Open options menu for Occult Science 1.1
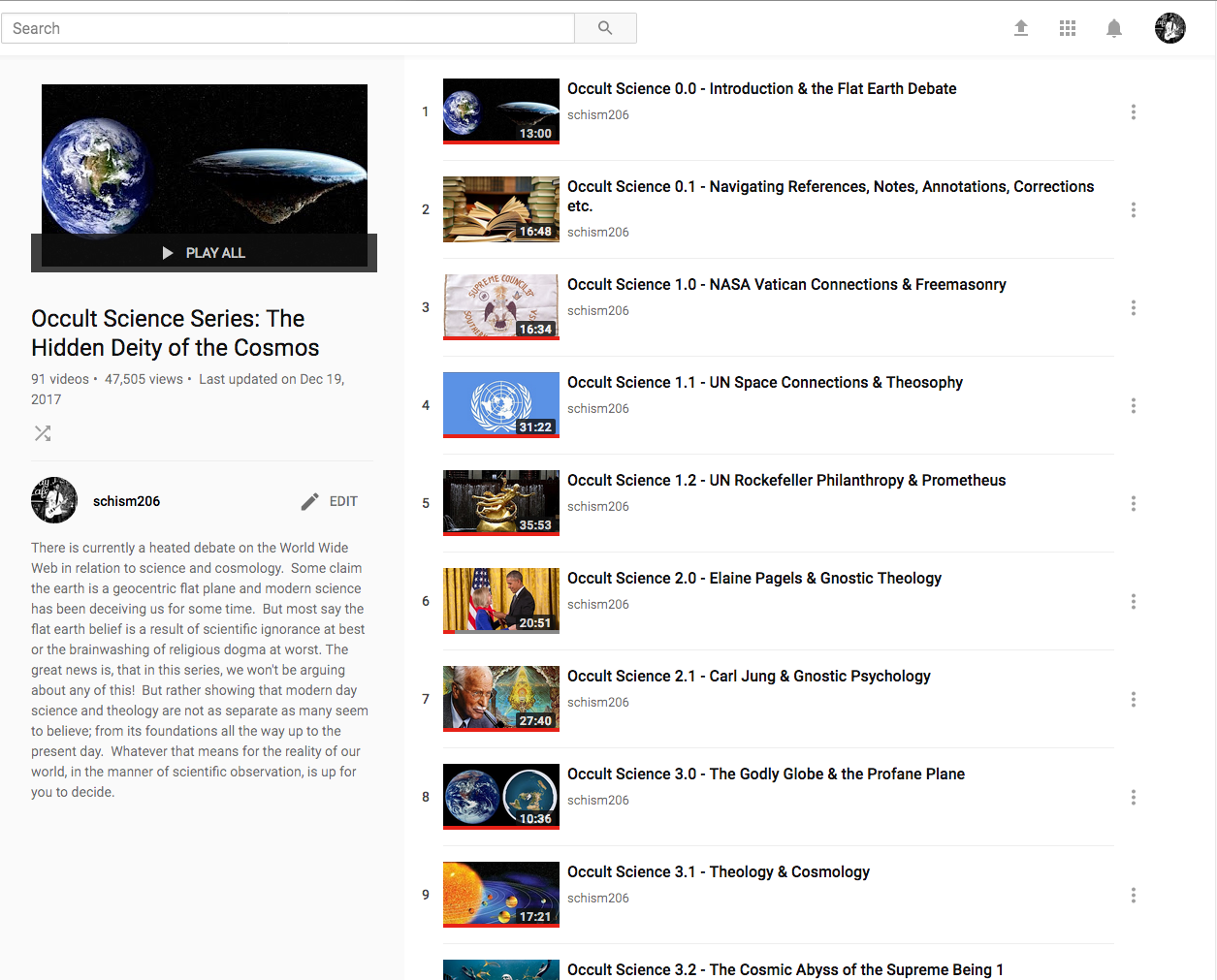Viewport: 1217px width, 980px height. pyautogui.click(x=1134, y=406)
